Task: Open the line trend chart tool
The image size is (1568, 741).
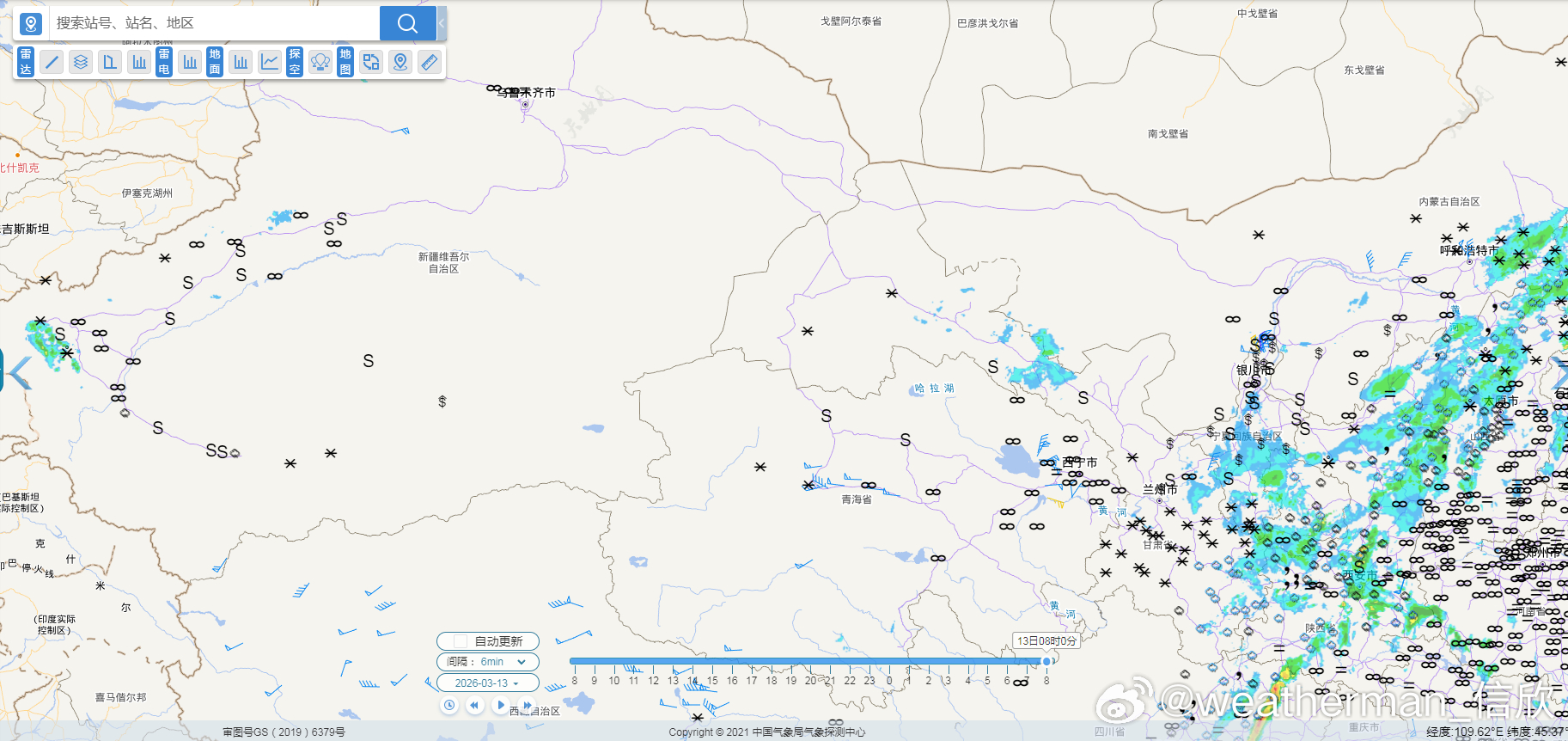Action: point(270,62)
